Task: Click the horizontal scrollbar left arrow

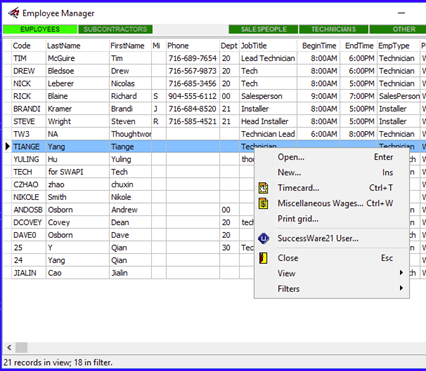Action: pos(9,347)
